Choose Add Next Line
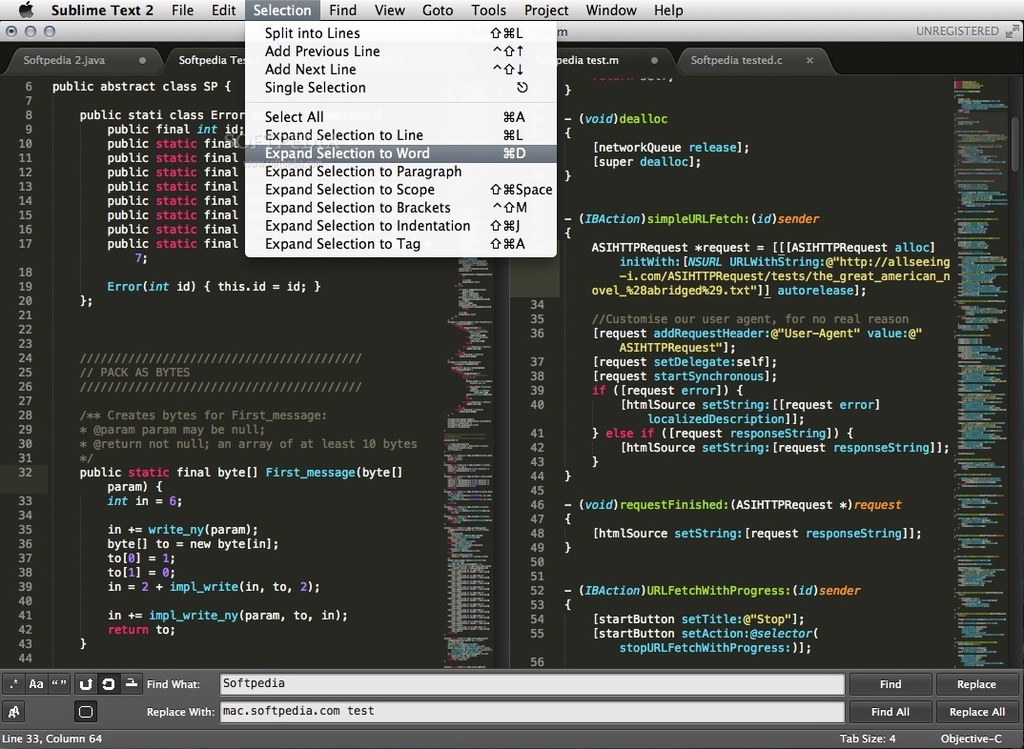Screen dimensions: 1024x749 click(400, 69)
